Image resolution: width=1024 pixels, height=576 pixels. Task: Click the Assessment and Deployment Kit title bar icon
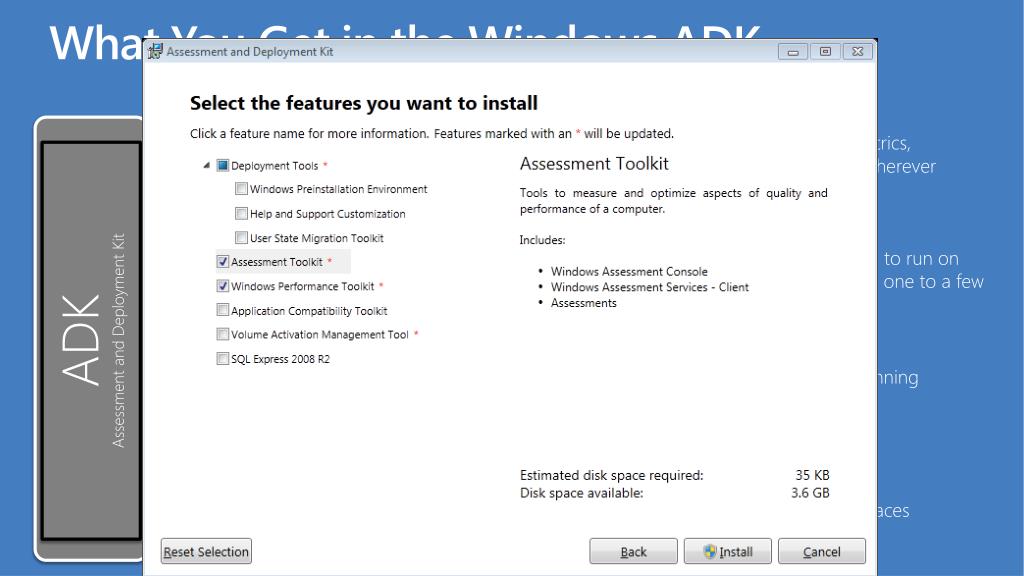point(155,51)
